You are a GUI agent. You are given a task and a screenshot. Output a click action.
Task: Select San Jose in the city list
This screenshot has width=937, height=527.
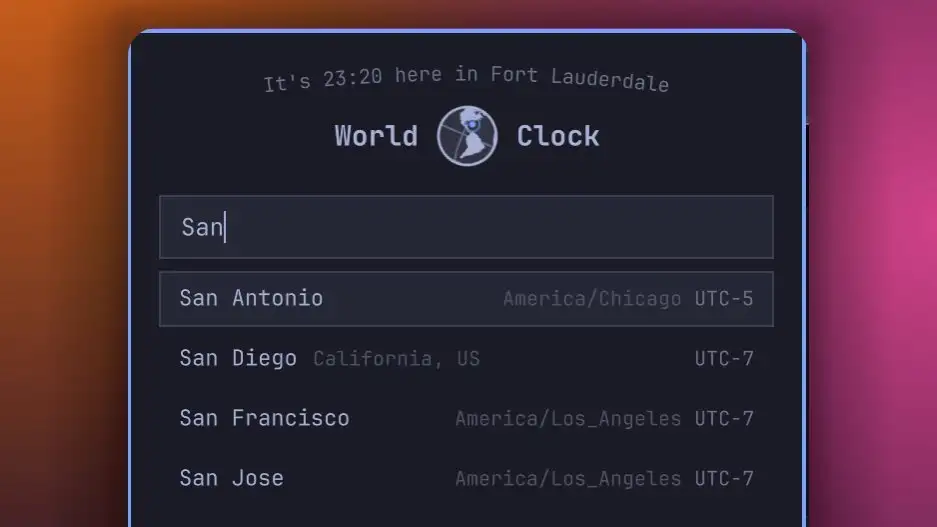click(x=466, y=478)
